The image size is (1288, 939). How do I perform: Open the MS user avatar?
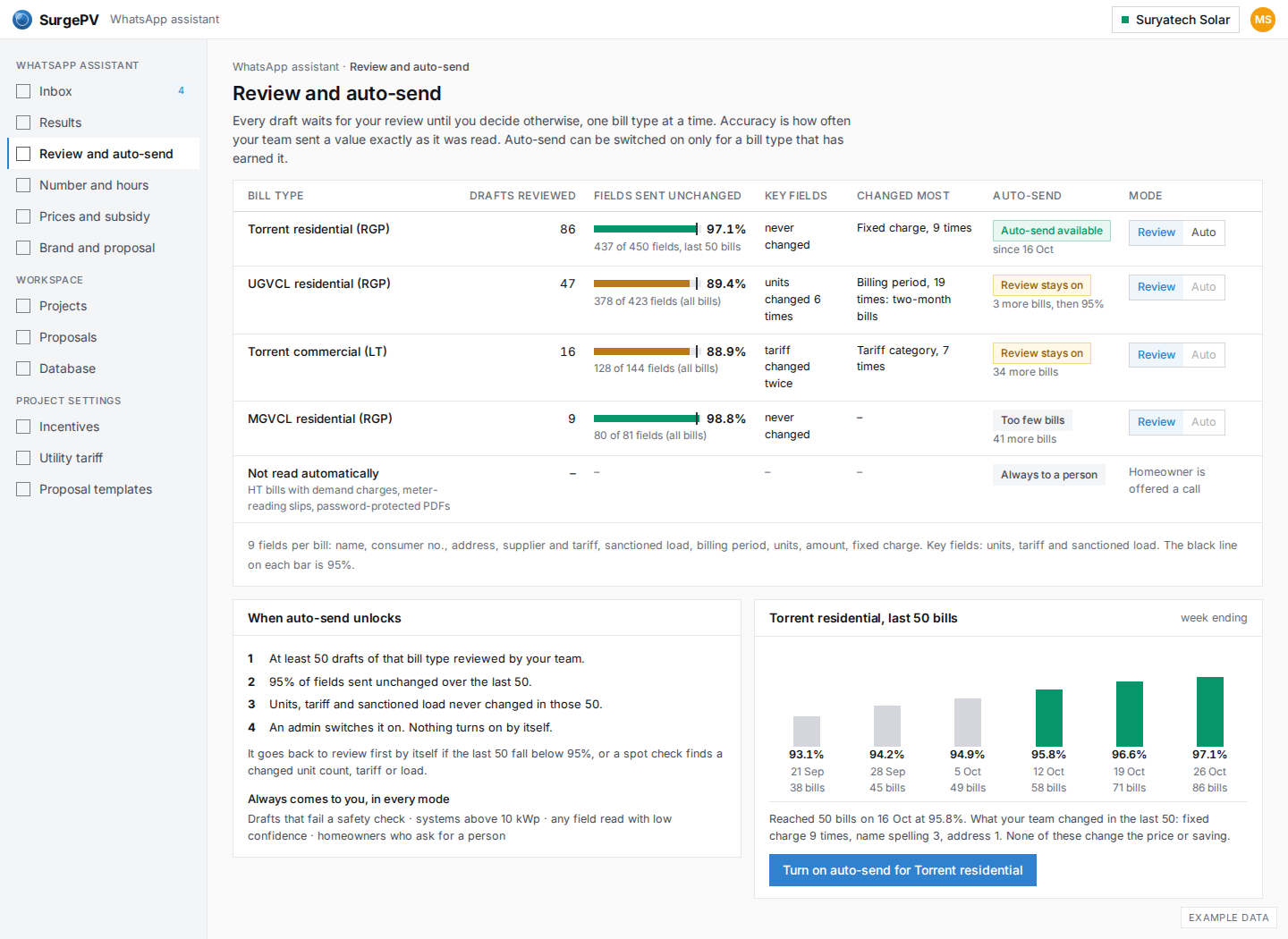tap(1263, 20)
